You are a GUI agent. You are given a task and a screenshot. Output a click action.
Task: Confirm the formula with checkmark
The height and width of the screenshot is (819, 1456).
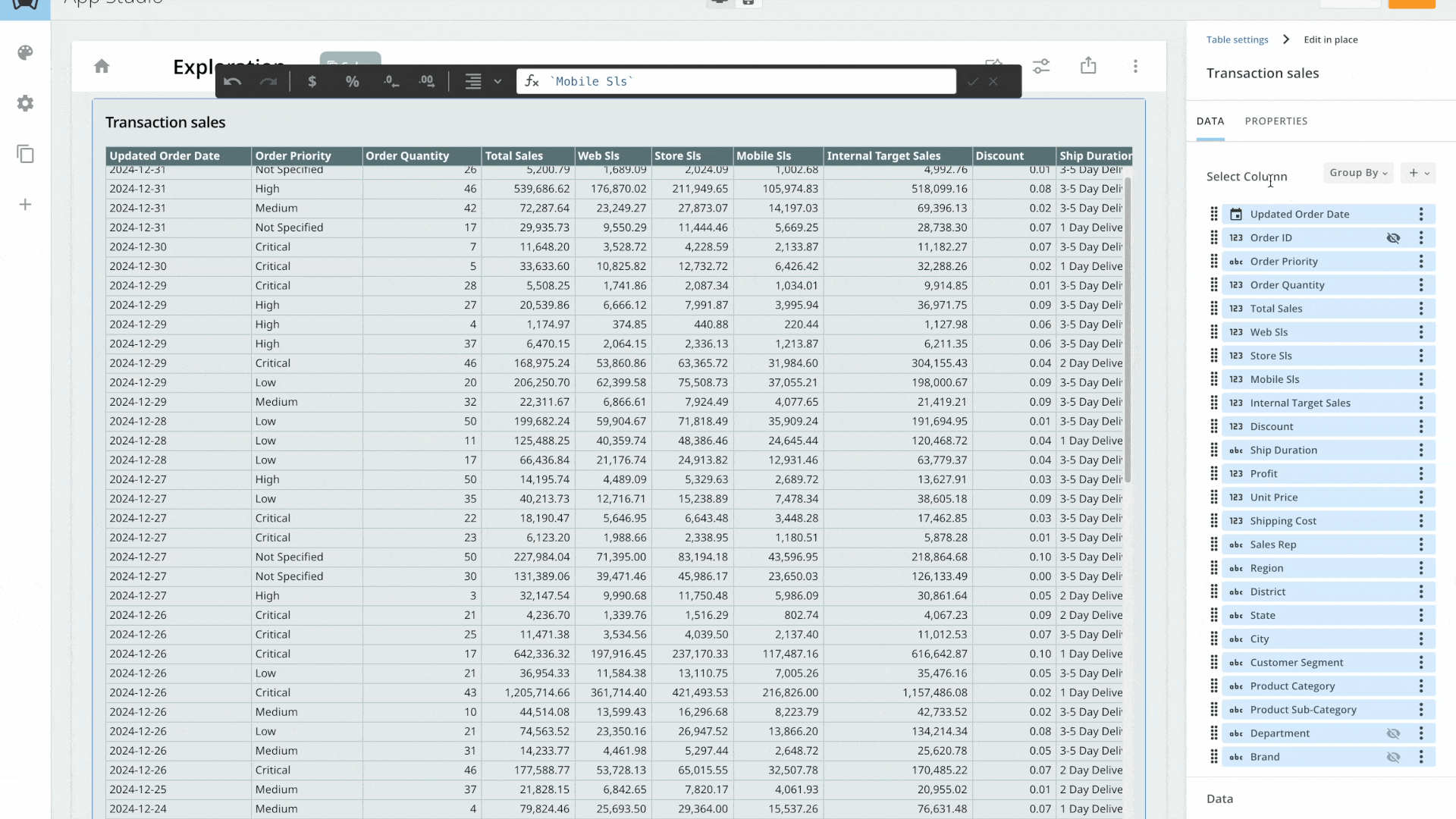click(x=973, y=81)
